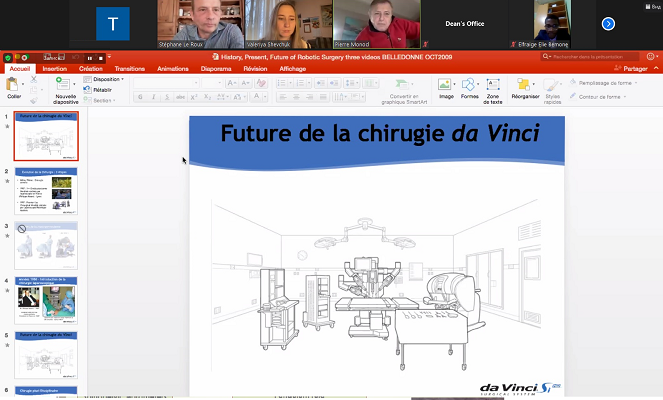
Task: Click the decrease indent icon
Action: coord(321,83)
